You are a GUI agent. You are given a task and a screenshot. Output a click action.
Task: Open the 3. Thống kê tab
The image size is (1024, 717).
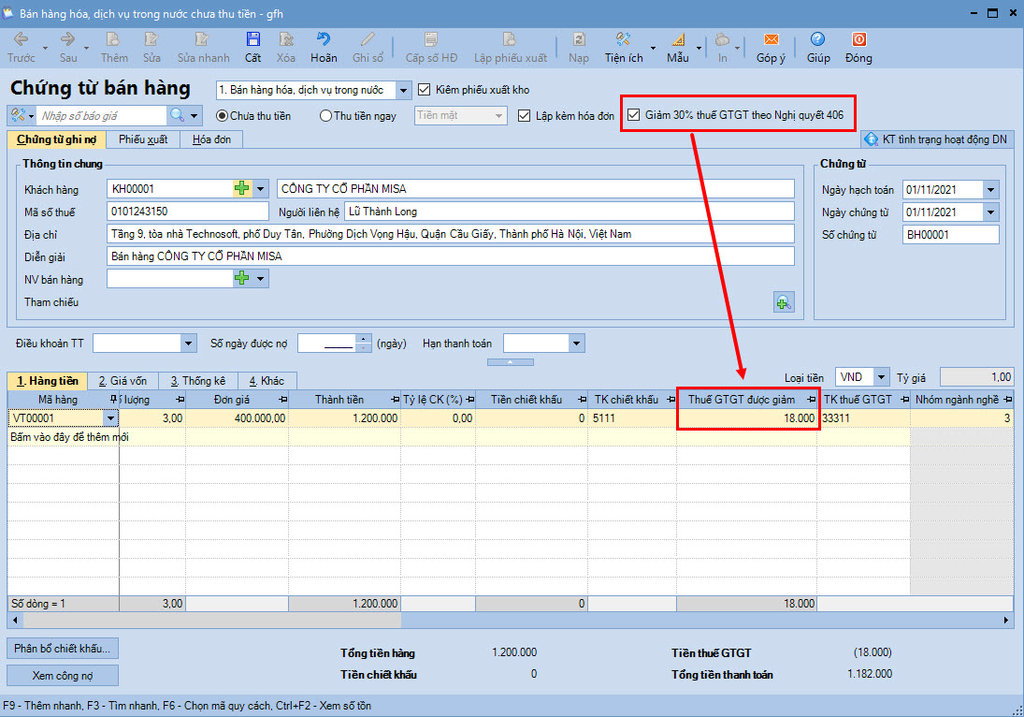tap(198, 381)
